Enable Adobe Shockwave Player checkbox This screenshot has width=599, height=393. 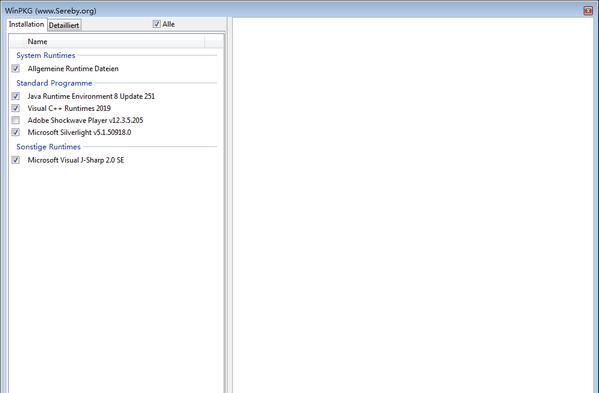click(x=16, y=120)
